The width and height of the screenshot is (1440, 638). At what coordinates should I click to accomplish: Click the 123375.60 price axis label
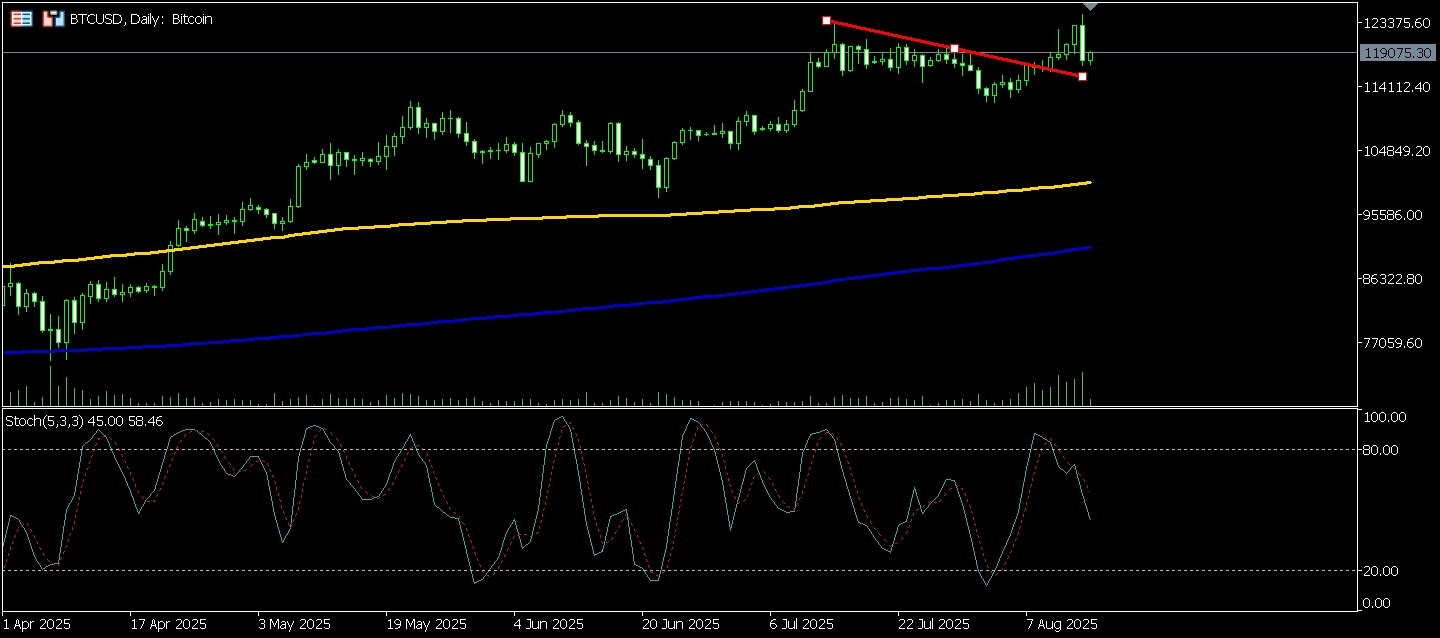pos(1397,23)
